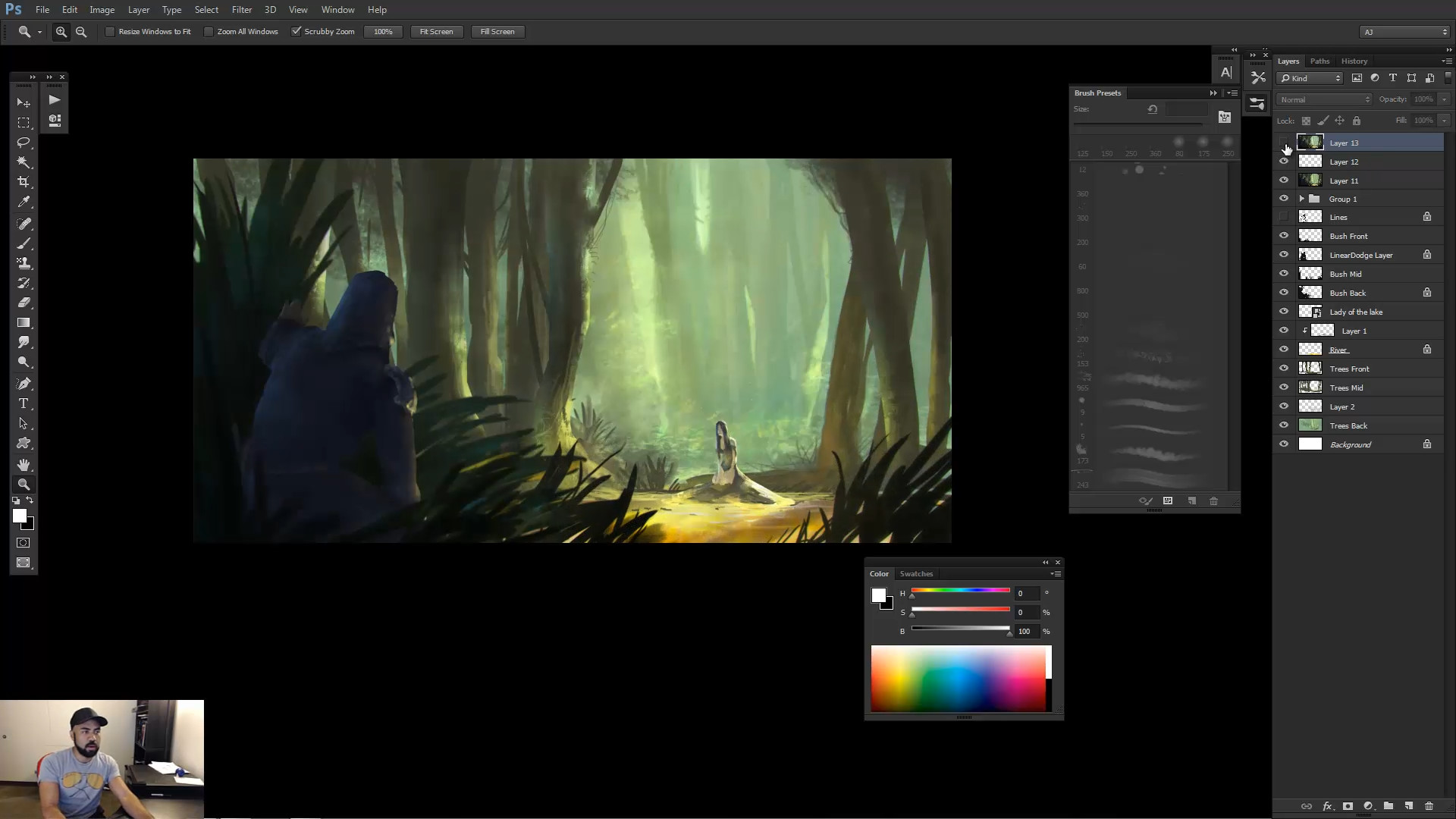This screenshot has width=1456, height=819.
Task: Hide the Trees Front layer
Action: (1284, 369)
